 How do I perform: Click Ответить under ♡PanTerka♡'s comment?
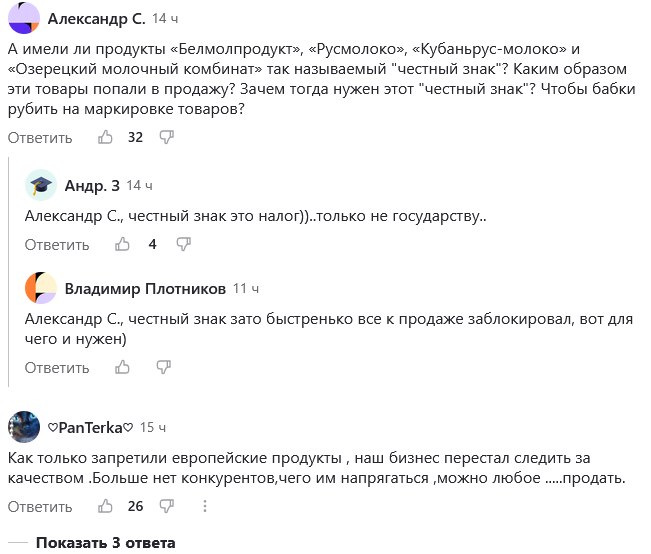point(40,506)
